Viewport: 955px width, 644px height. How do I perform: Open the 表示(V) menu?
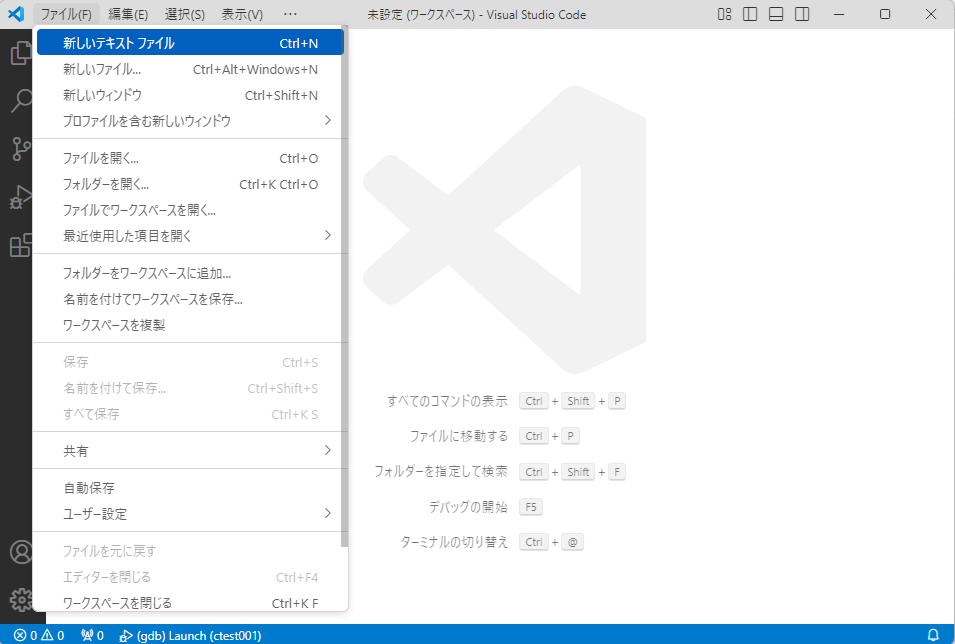(x=242, y=14)
